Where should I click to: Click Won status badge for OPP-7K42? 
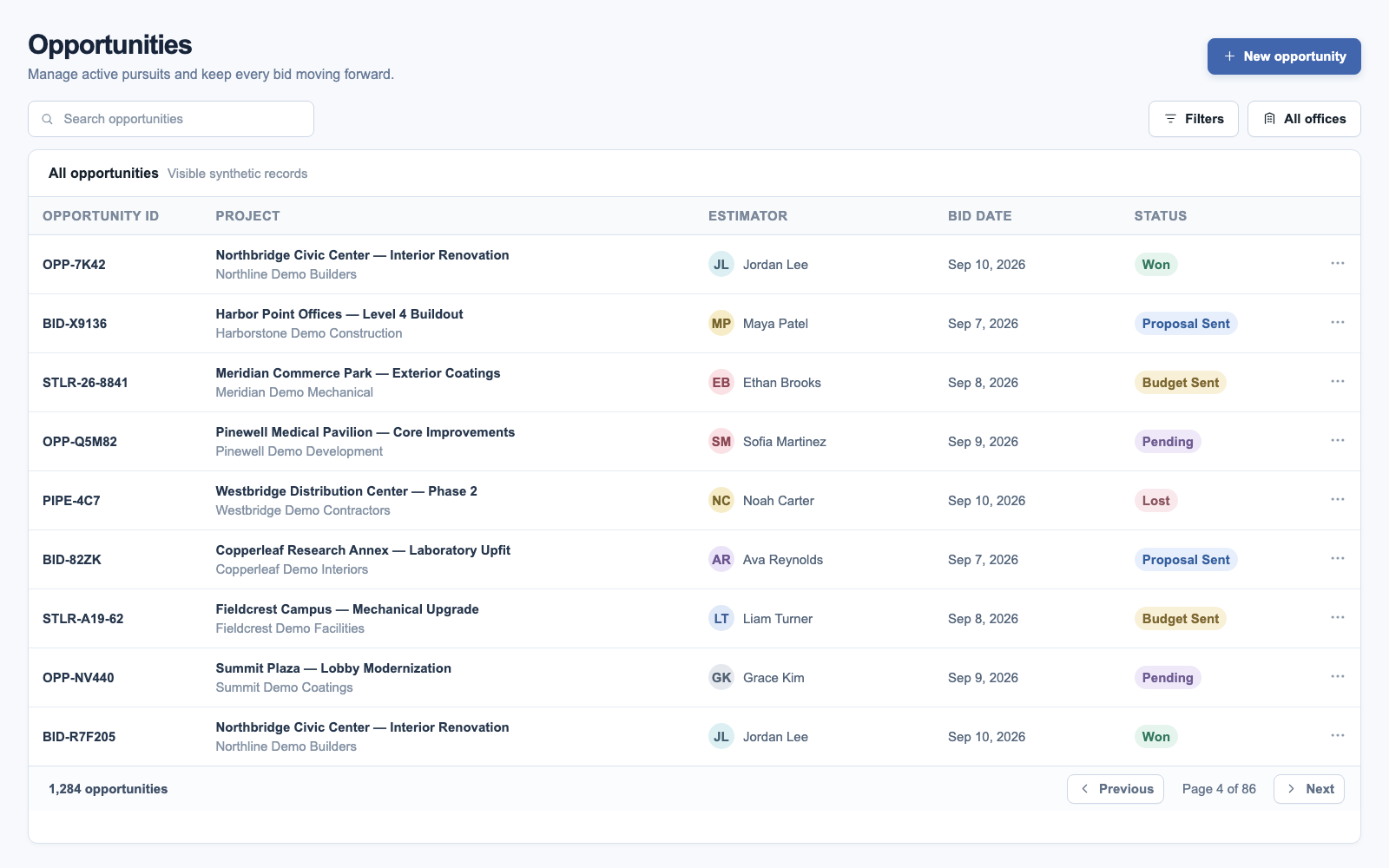coord(1155,265)
